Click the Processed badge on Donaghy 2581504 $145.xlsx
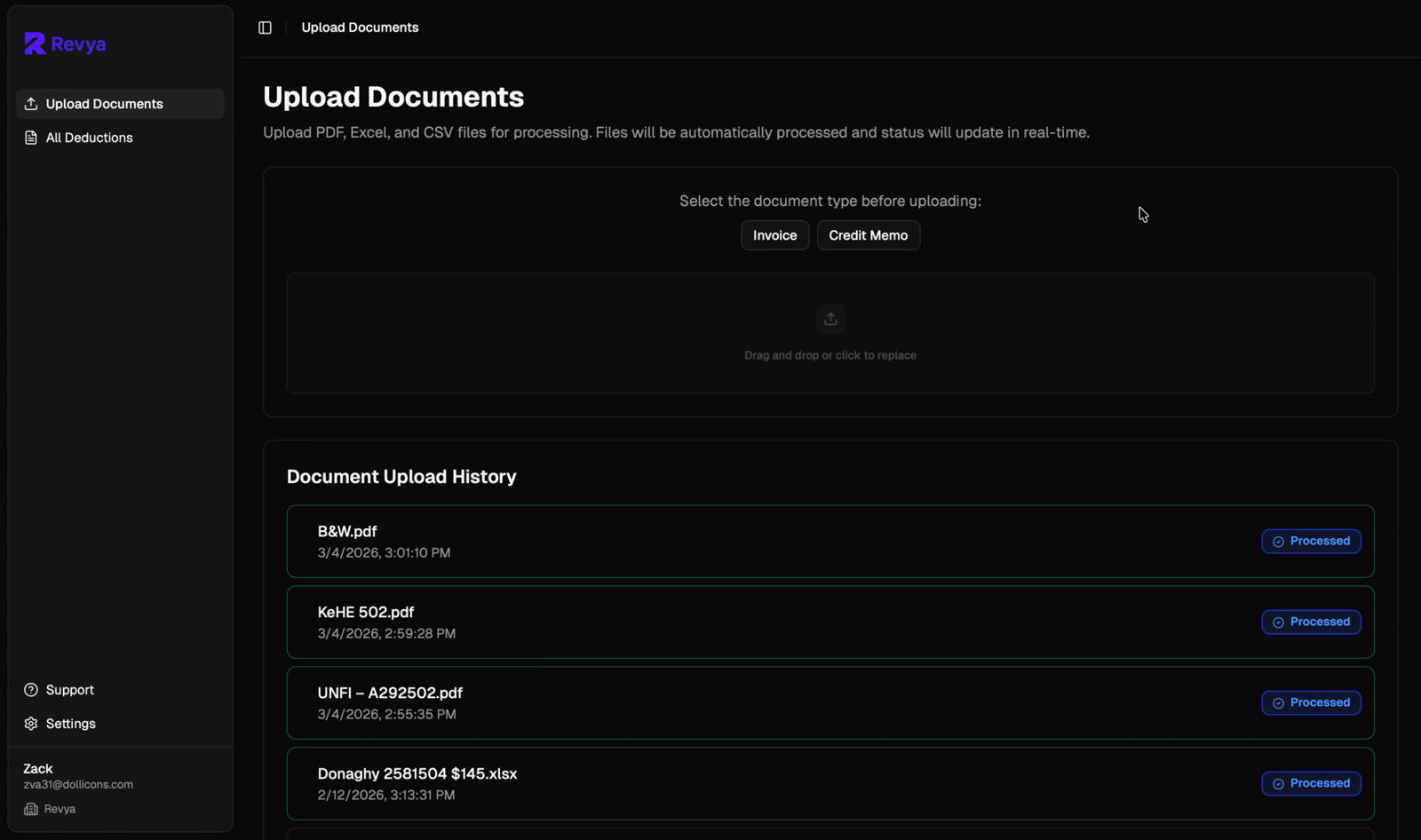Screen dimensions: 1421x840 click(x=1311, y=783)
